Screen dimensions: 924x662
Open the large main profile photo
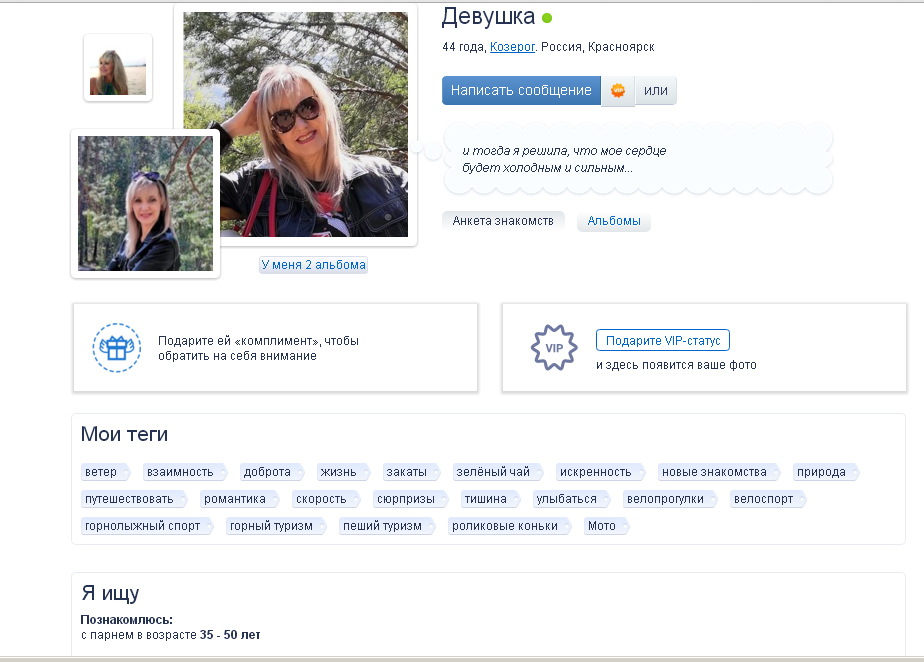coord(295,124)
